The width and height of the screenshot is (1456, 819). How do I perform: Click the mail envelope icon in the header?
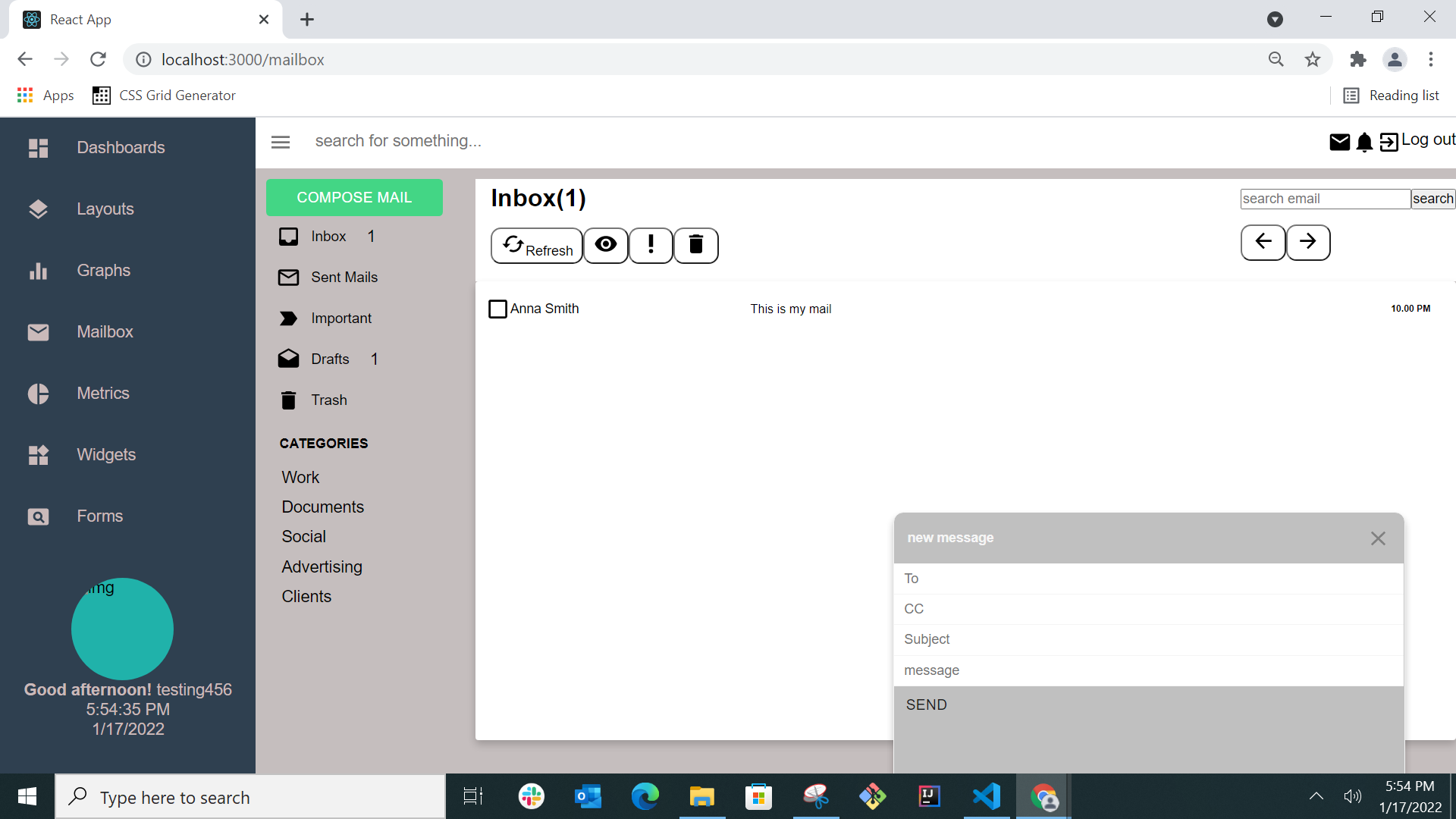coord(1340,142)
